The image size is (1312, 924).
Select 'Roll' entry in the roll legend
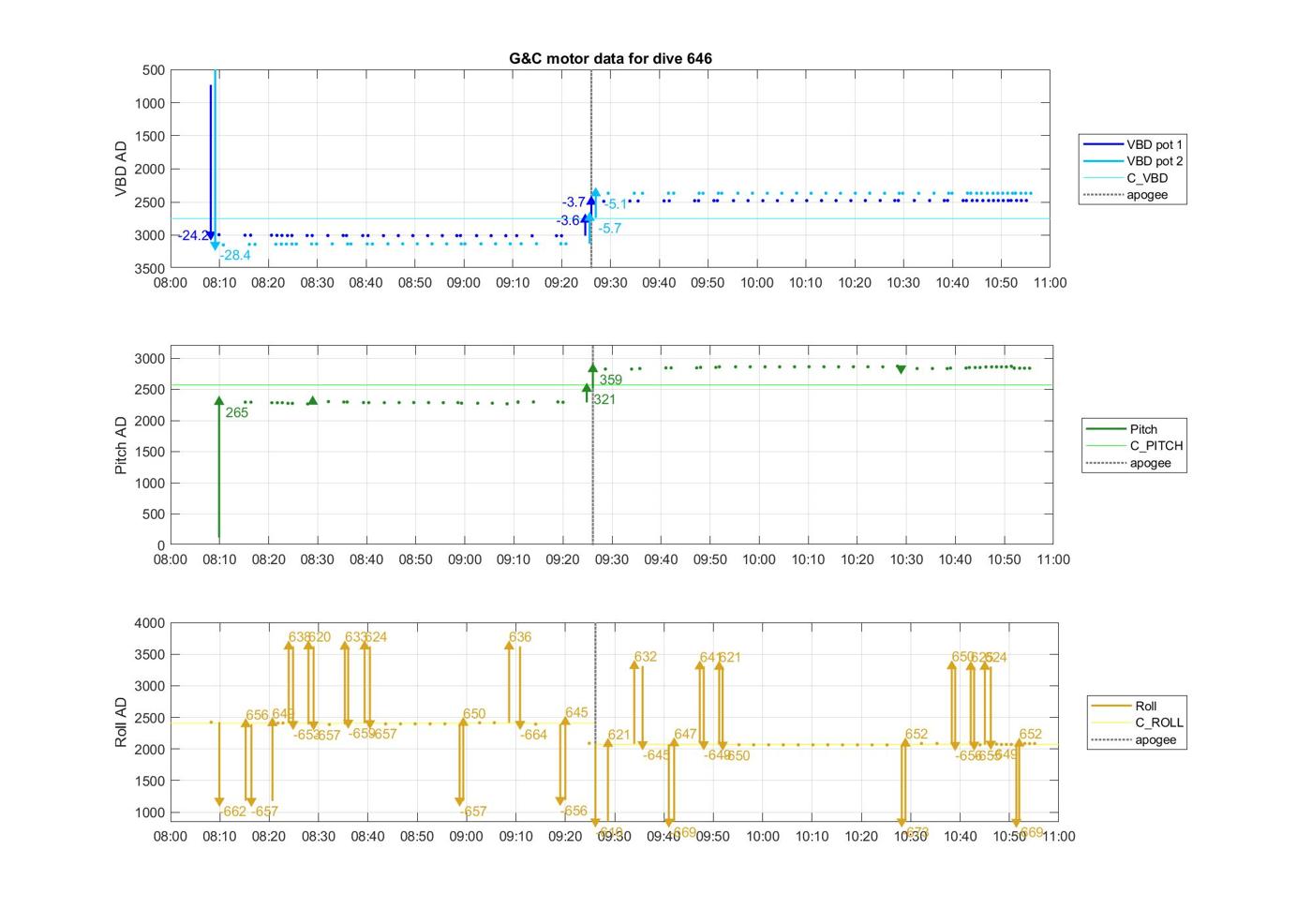(x=1125, y=706)
